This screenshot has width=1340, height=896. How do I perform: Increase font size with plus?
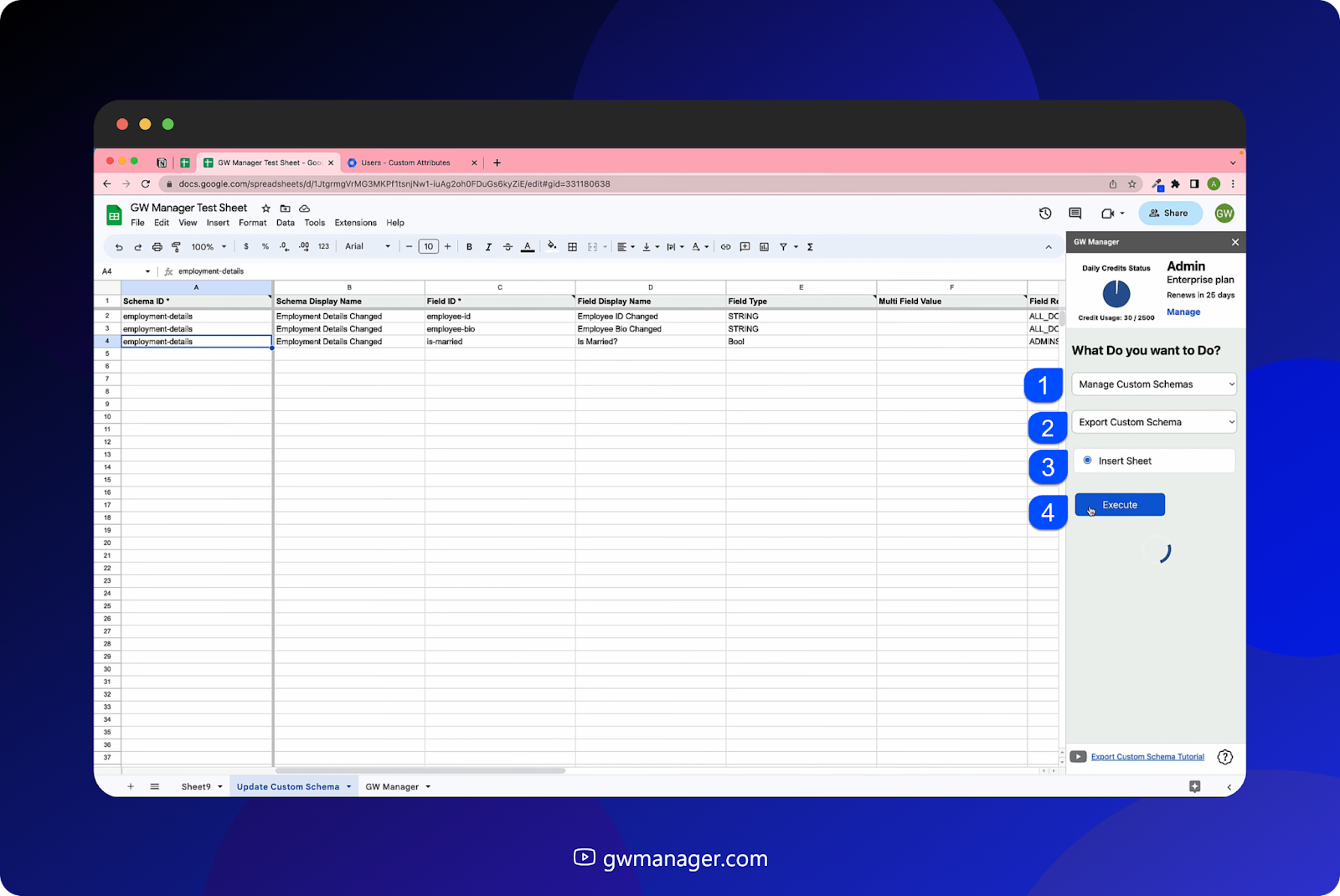(x=447, y=247)
